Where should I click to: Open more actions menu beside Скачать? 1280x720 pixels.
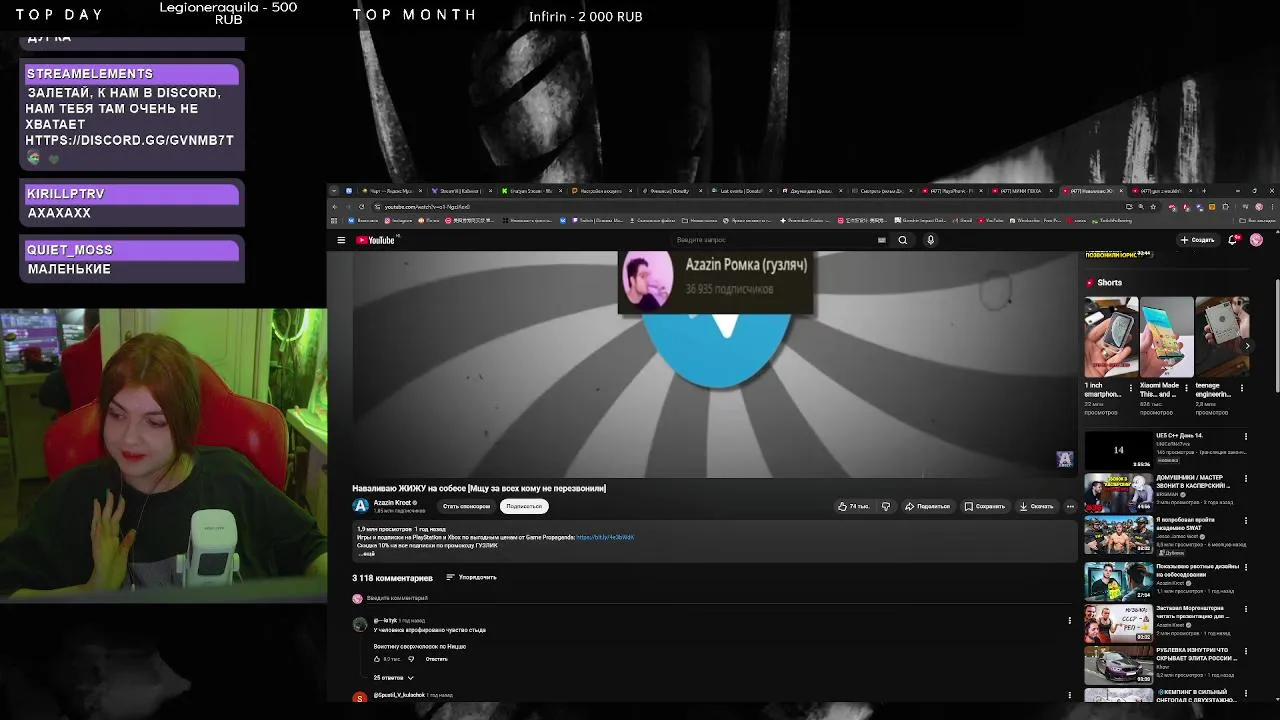click(x=1070, y=506)
